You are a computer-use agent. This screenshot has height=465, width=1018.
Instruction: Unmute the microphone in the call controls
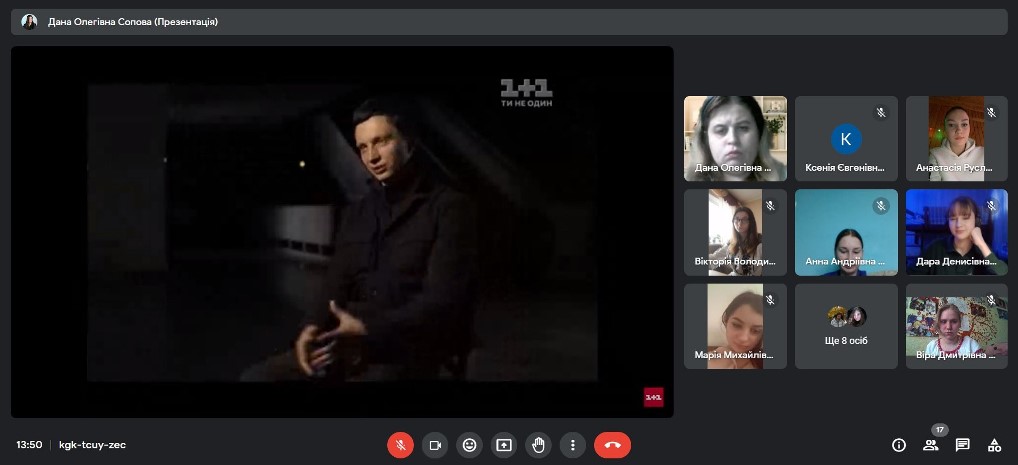point(400,445)
